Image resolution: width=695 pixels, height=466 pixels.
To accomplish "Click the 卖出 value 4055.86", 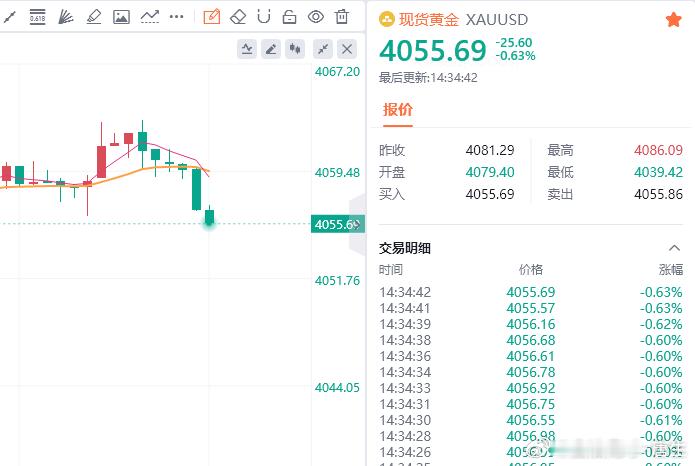I will coord(658,194).
